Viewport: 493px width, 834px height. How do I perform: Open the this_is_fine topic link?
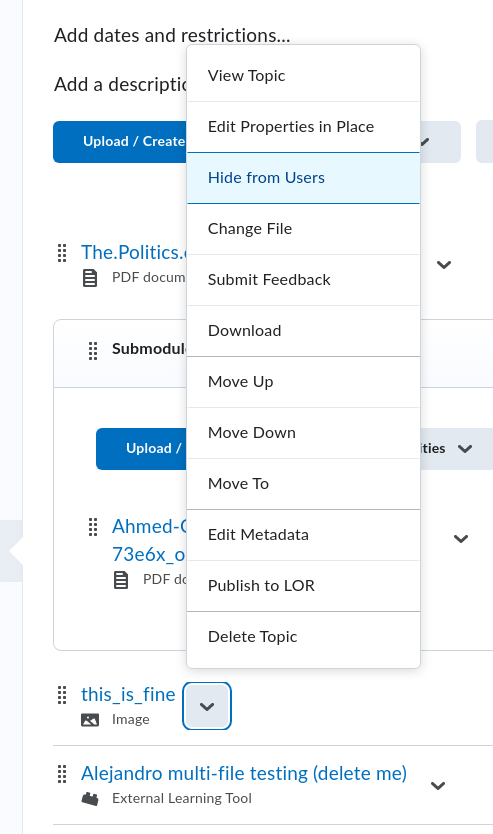[x=128, y=695]
